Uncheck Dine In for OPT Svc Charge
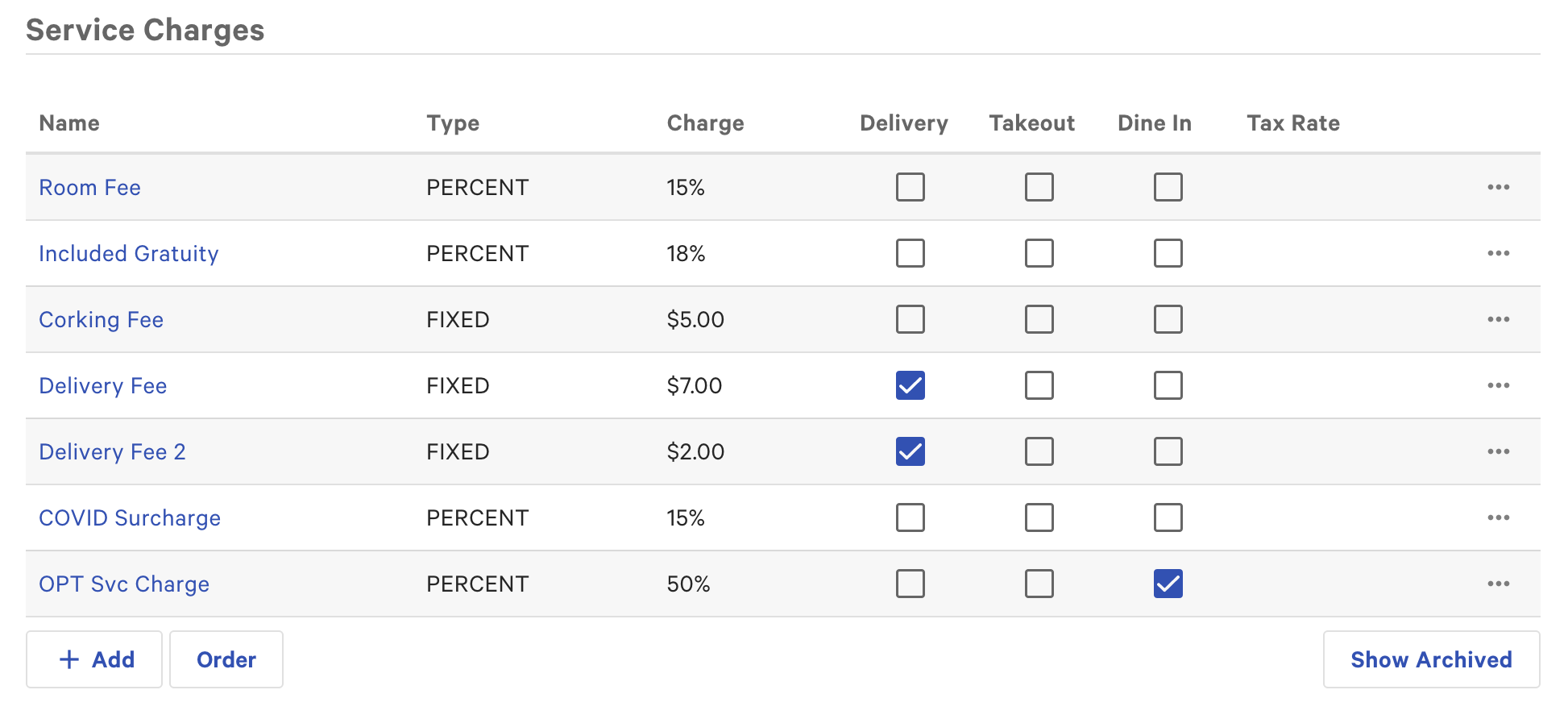1568x719 pixels. [x=1168, y=584]
